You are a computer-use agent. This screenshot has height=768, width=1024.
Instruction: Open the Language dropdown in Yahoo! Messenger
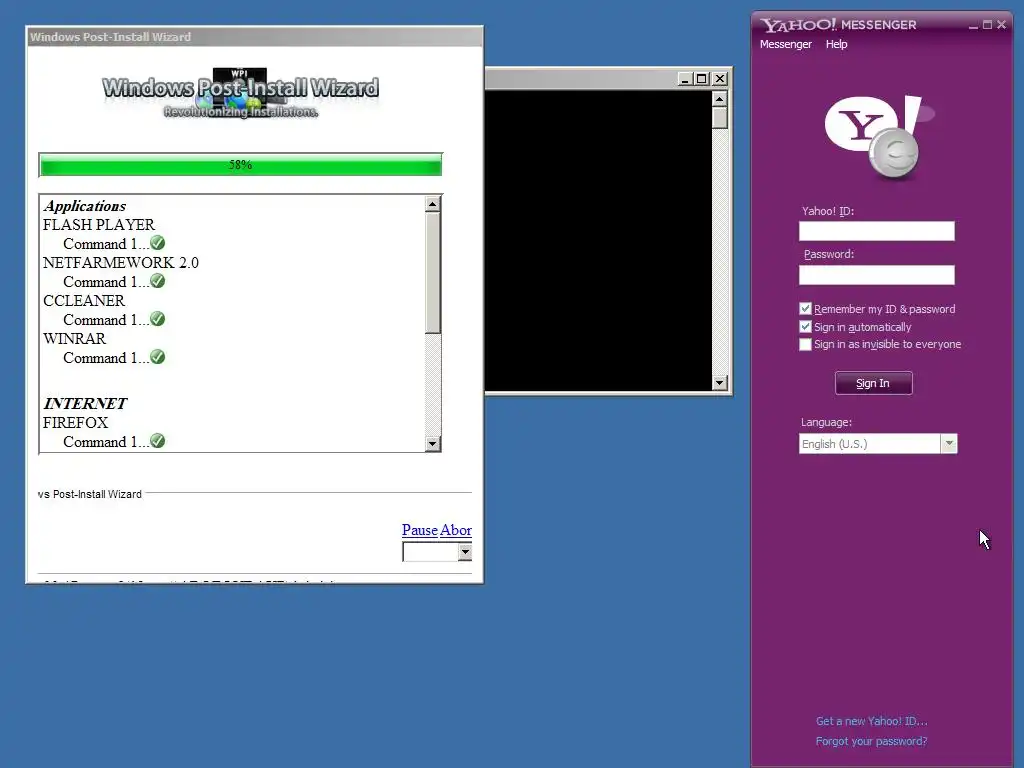(x=949, y=444)
